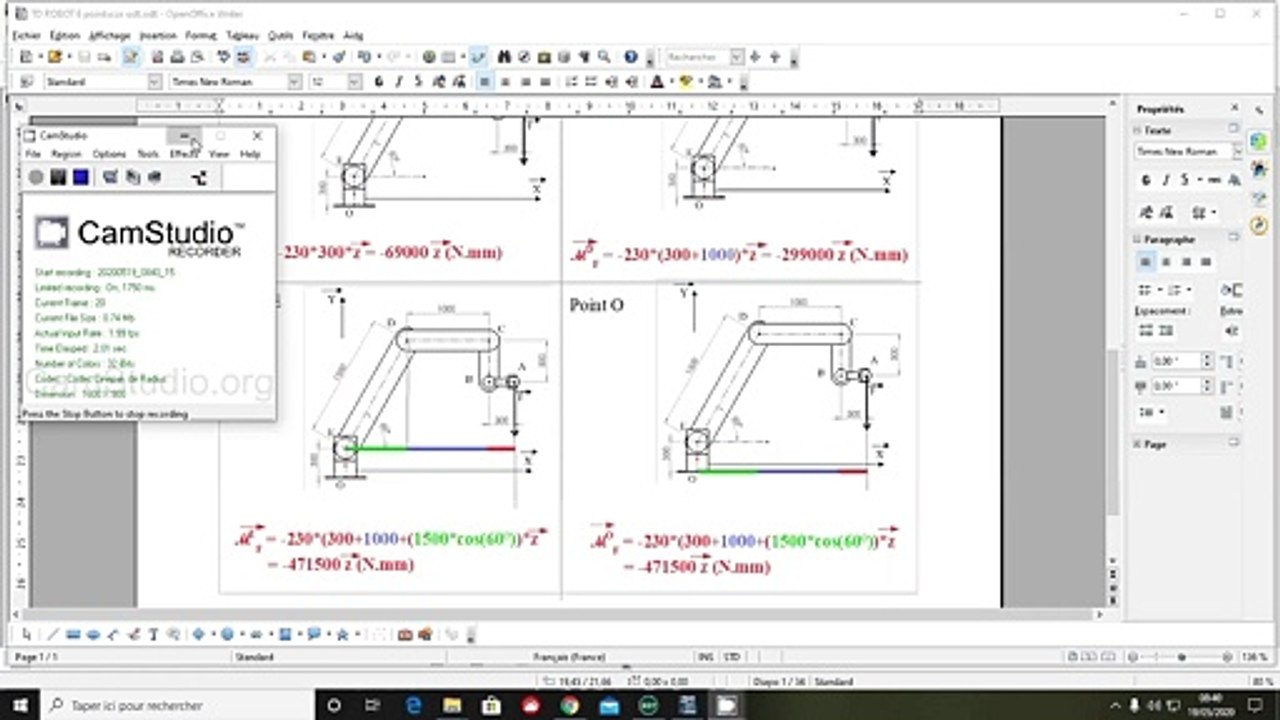Click the highlighting color icon in formatting toolbar
Image resolution: width=1280 pixels, height=720 pixels.
(686, 82)
